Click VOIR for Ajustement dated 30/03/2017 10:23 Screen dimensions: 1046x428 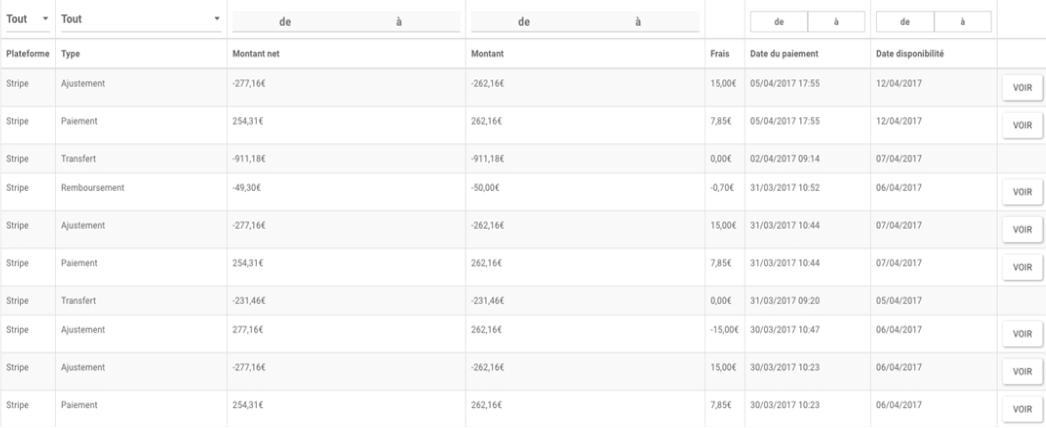[x=1022, y=371]
